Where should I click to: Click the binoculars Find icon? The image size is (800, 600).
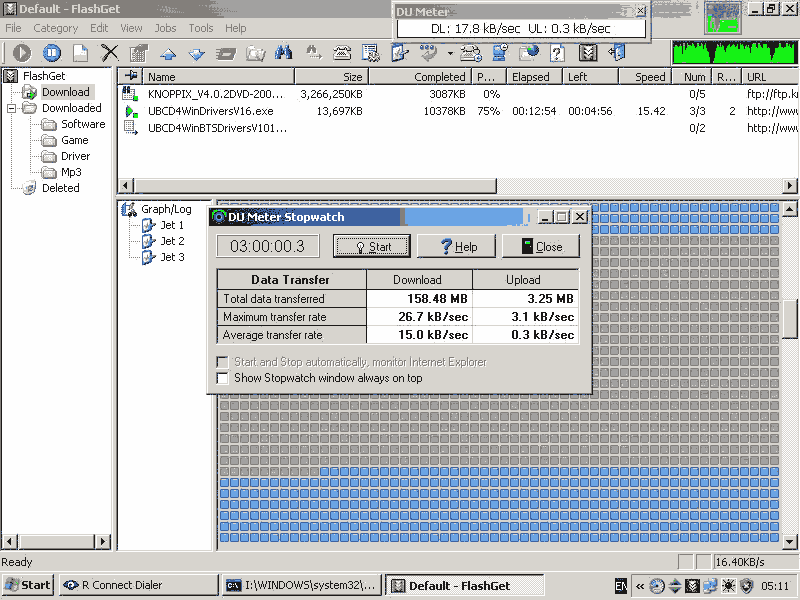(x=284, y=52)
